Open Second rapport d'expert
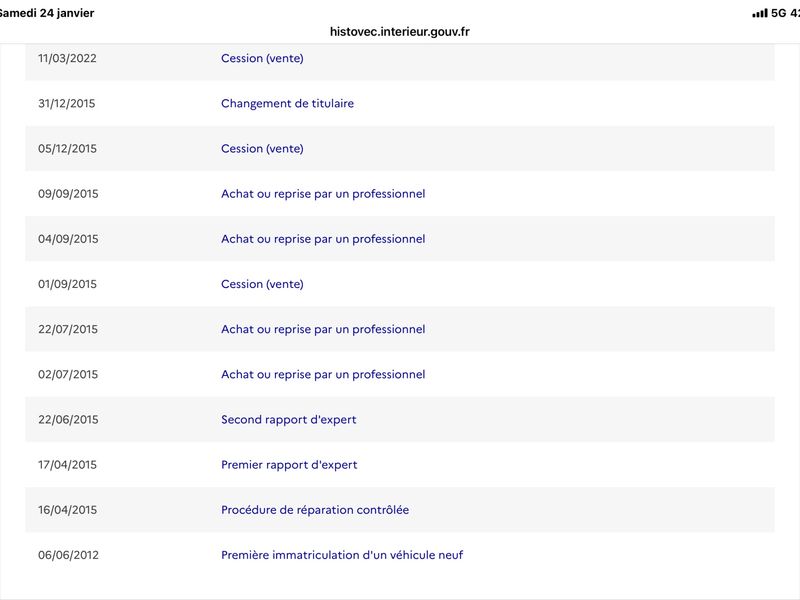800x600 pixels. click(288, 420)
